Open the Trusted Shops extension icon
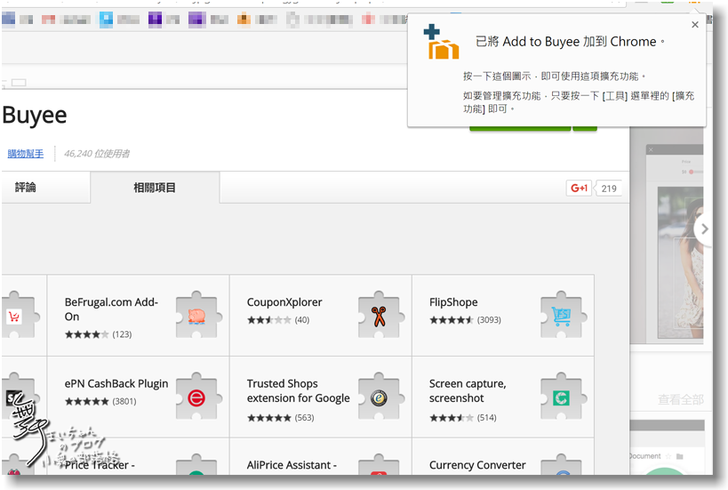 (x=378, y=397)
